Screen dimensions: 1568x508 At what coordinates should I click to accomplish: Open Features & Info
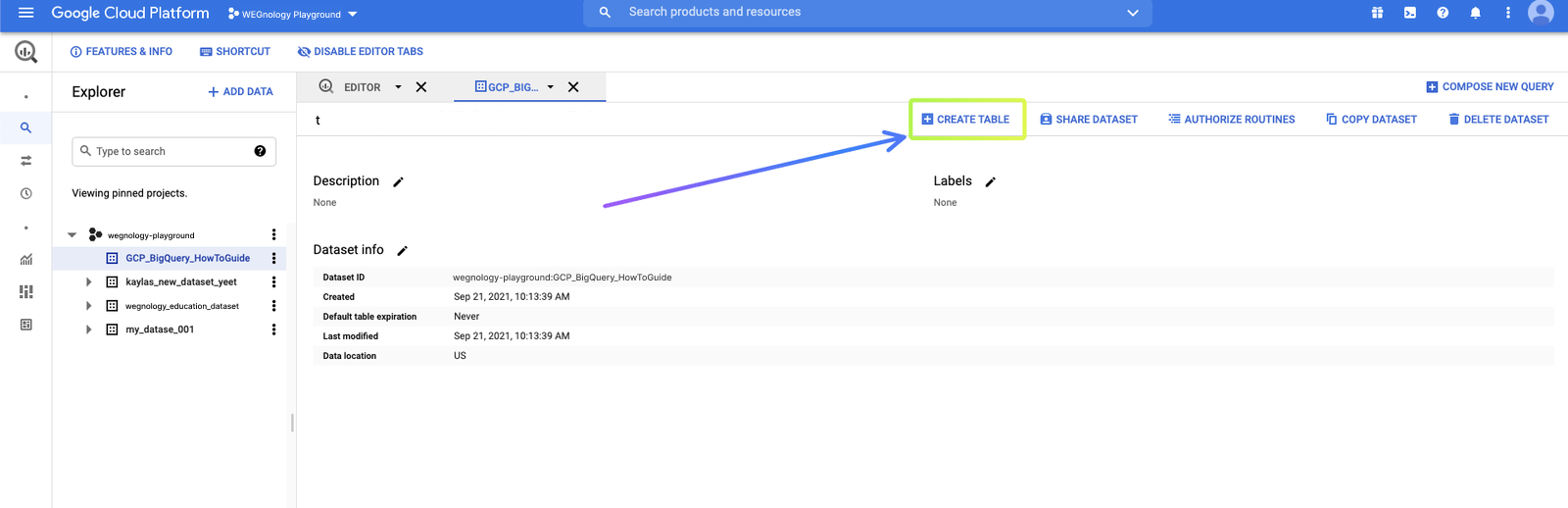[x=122, y=52]
